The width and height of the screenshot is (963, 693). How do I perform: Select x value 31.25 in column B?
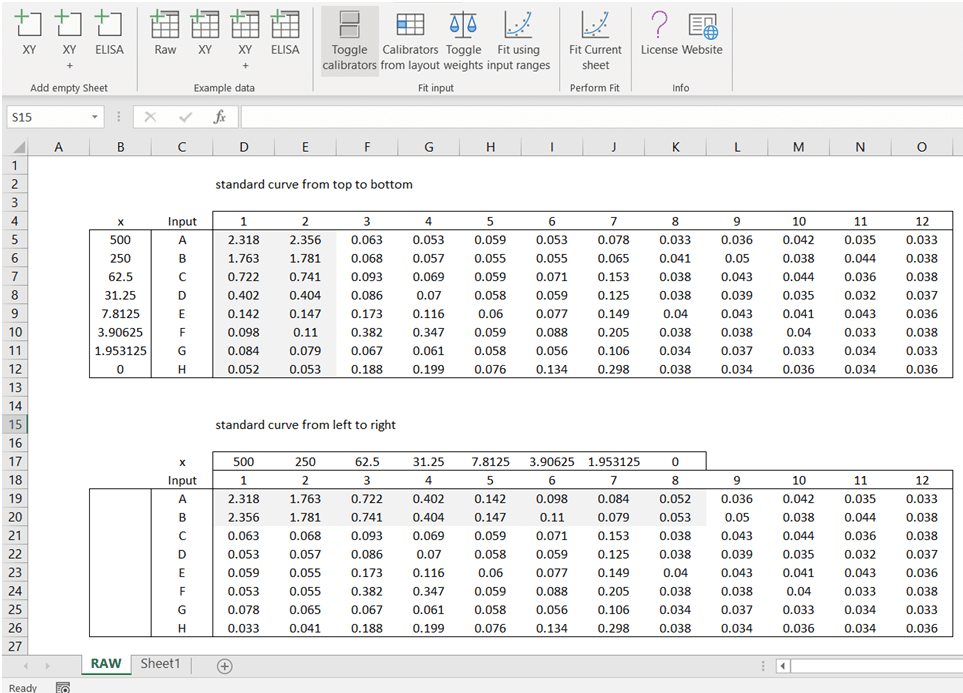click(x=120, y=295)
